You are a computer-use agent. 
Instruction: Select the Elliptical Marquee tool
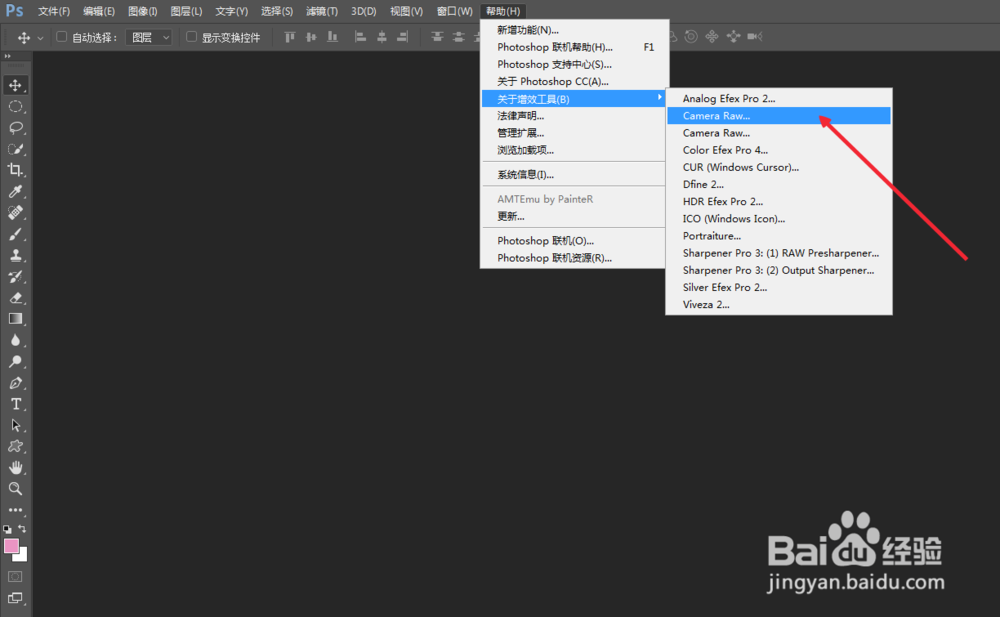tap(15, 107)
